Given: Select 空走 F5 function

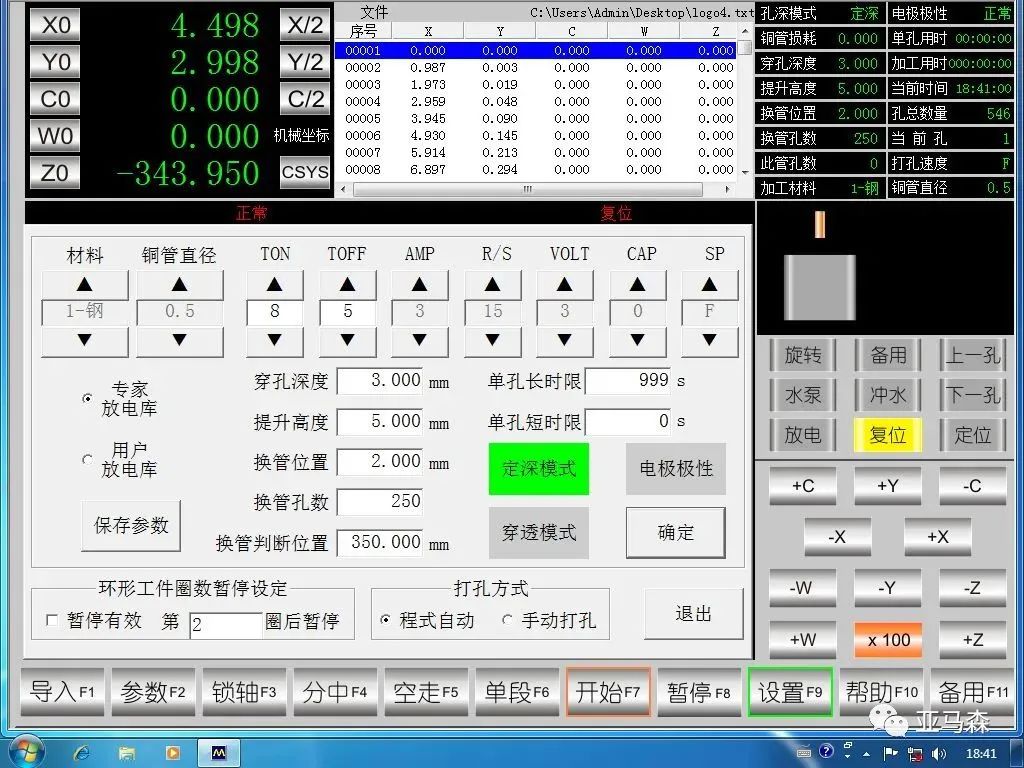Looking at the screenshot, I should tap(426, 692).
